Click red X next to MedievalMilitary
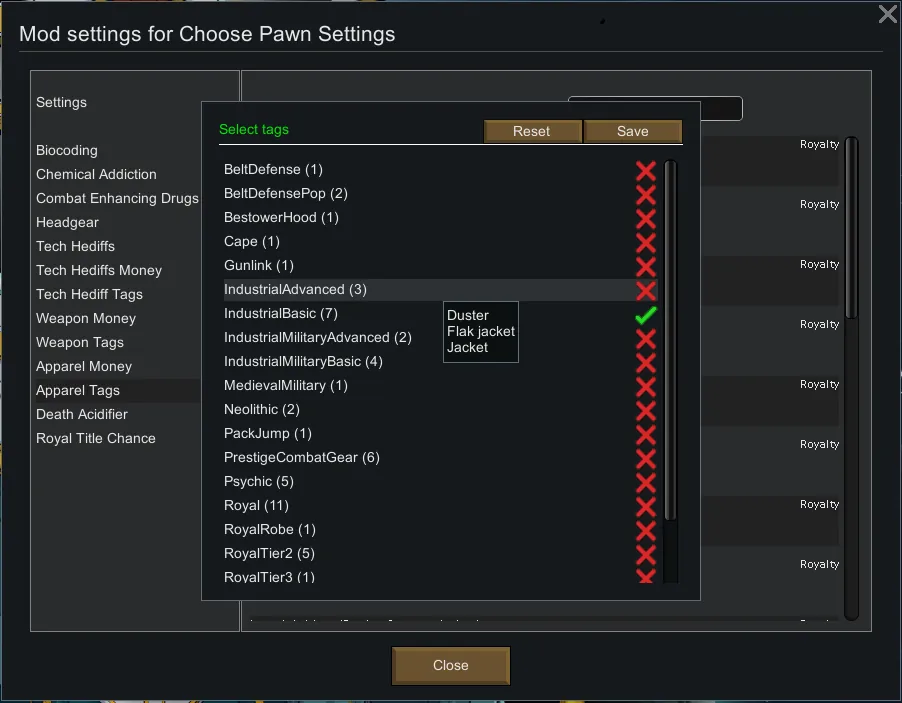Viewport: 902px width, 703px height. pos(646,386)
